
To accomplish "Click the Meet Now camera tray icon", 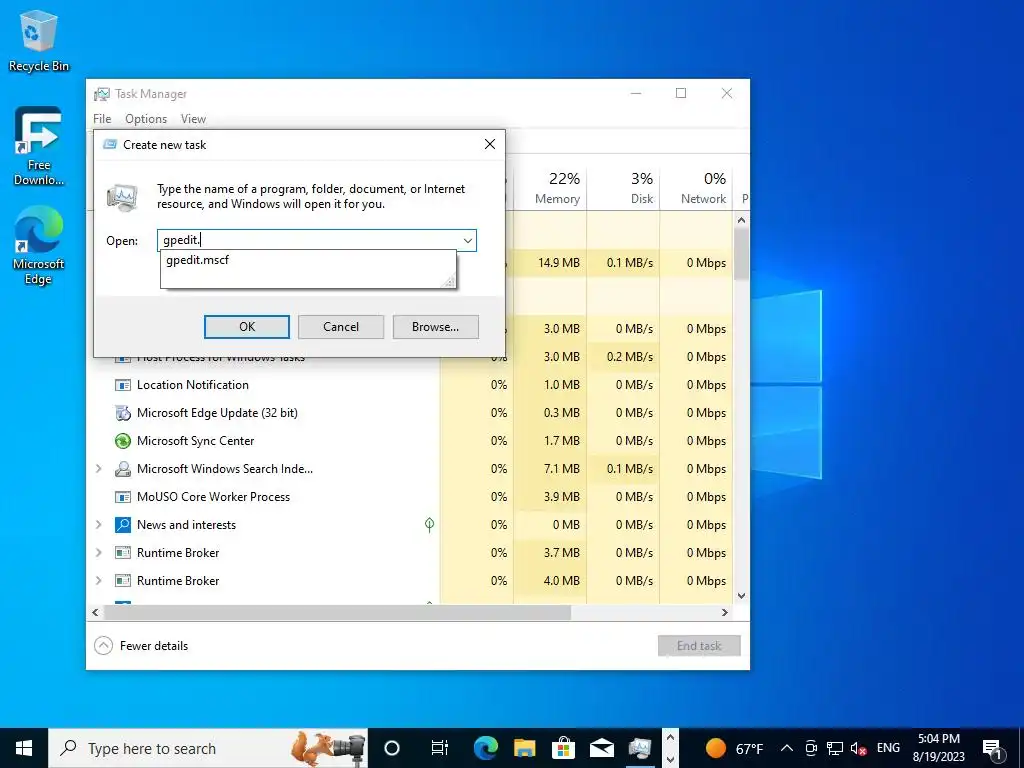I will click(810, 748).
